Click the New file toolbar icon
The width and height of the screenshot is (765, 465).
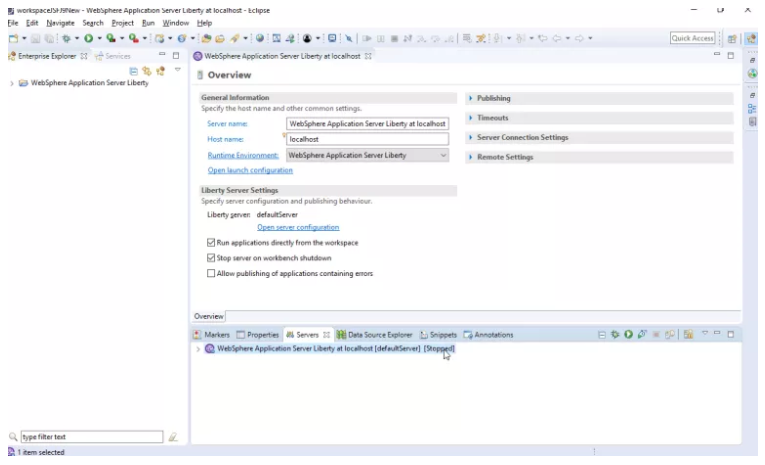pos(13,38)
